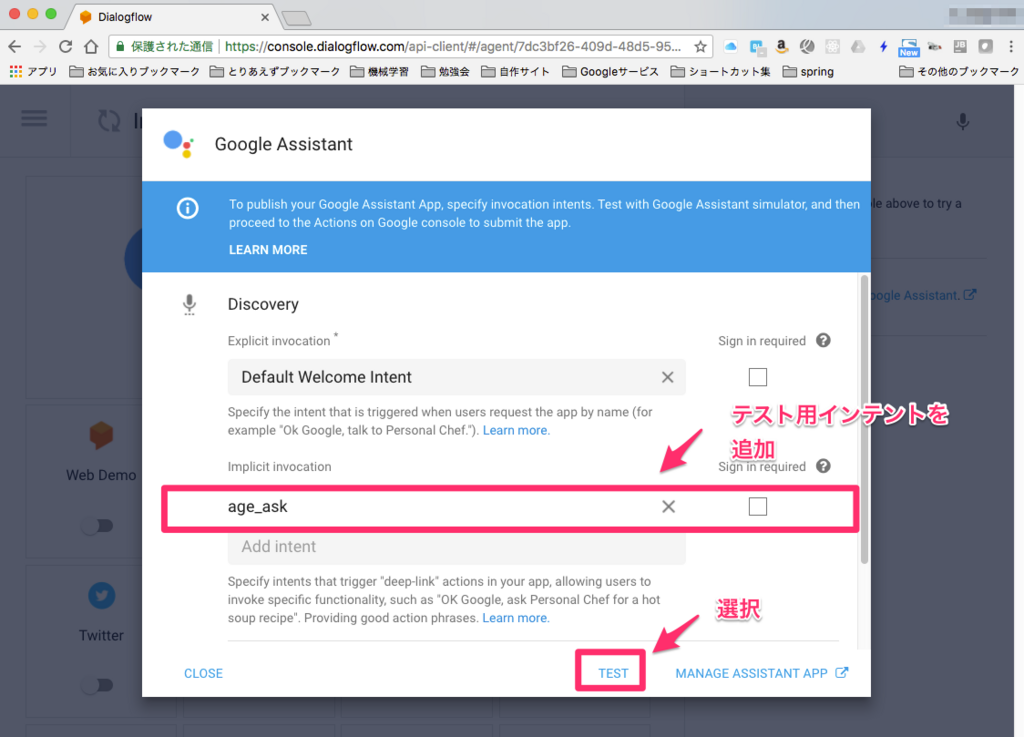This screenshot has height=737, width=1024.
Task: Click the New badge extension icon
Action: 908,47
